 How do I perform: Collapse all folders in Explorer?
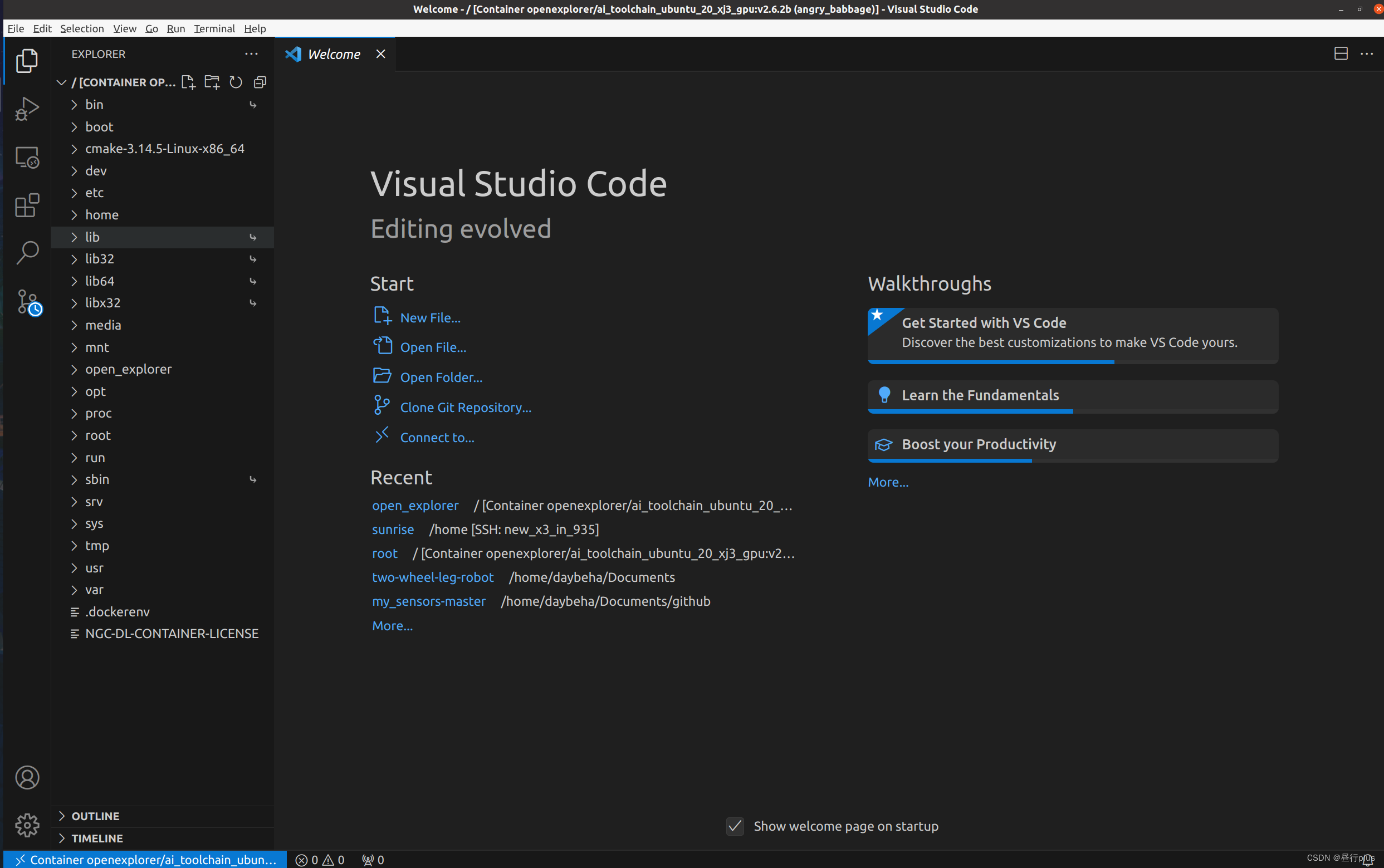coord(260,82)
